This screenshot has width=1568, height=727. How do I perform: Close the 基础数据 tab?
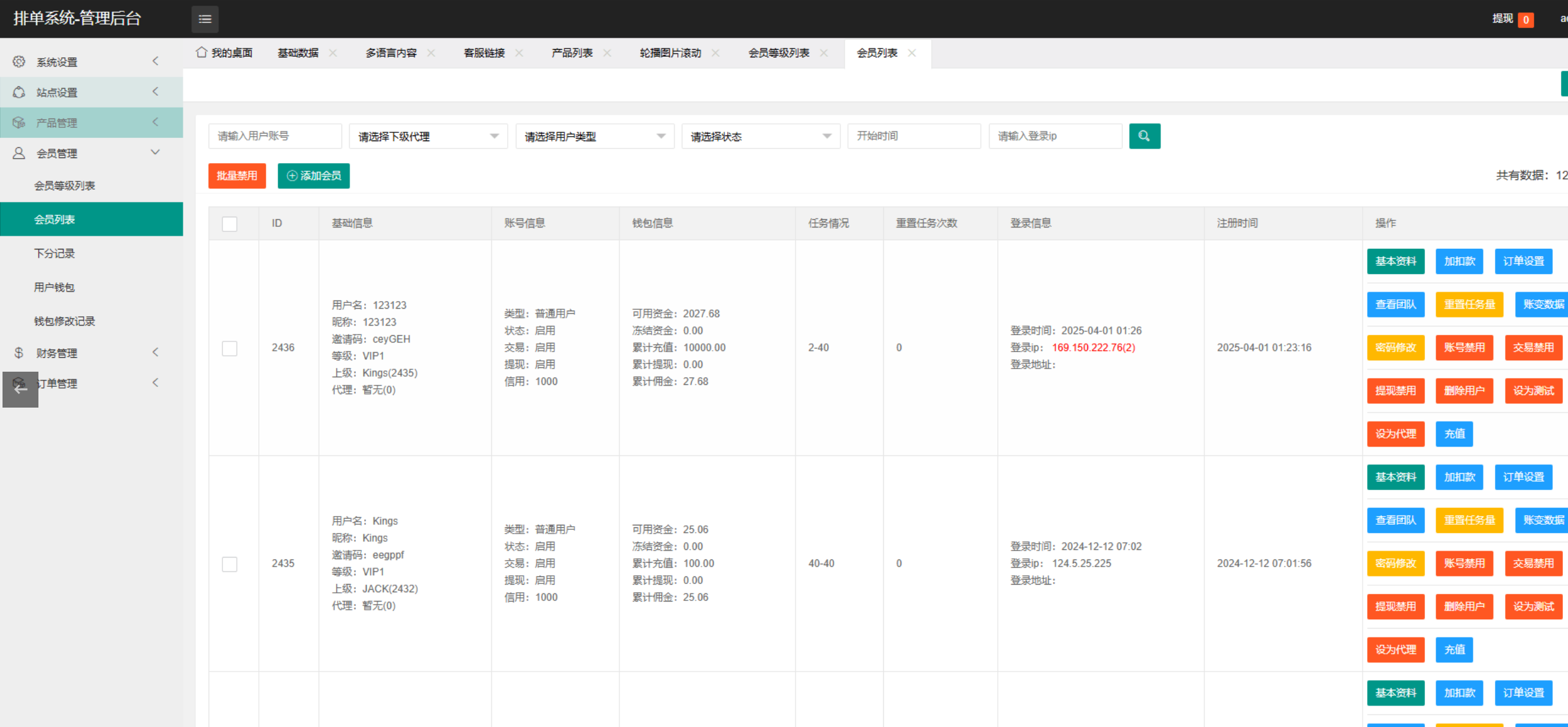(x=333, y=53)
